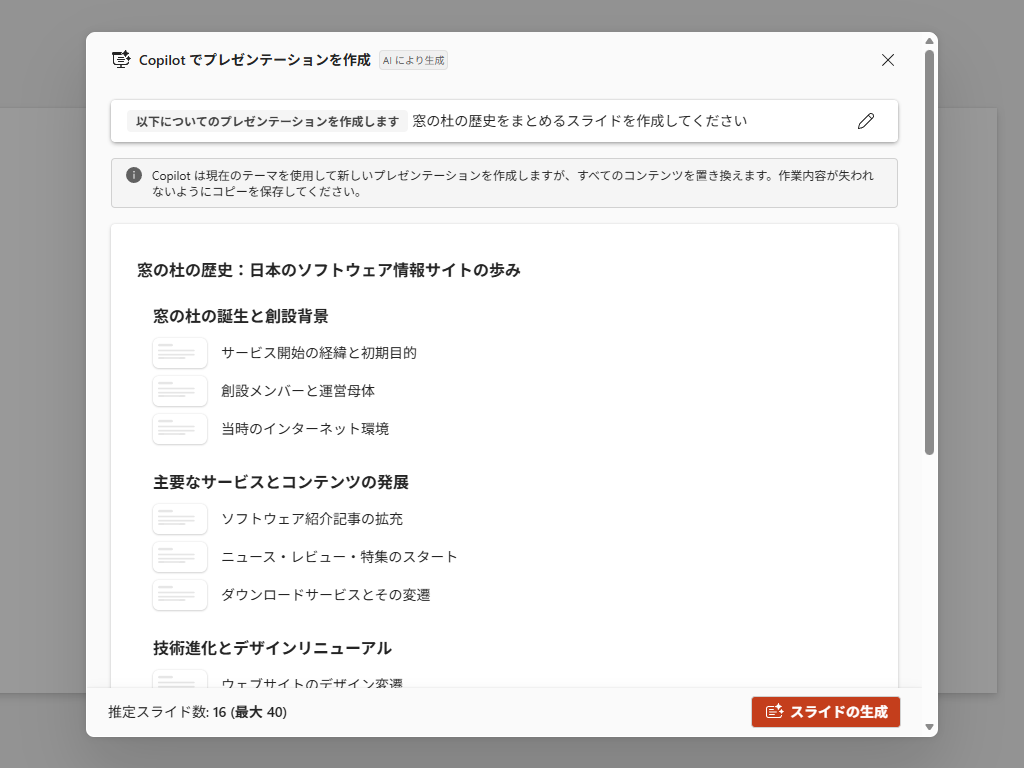
Task: Click the scrollbar up arrow
Action: coord(931,39)
